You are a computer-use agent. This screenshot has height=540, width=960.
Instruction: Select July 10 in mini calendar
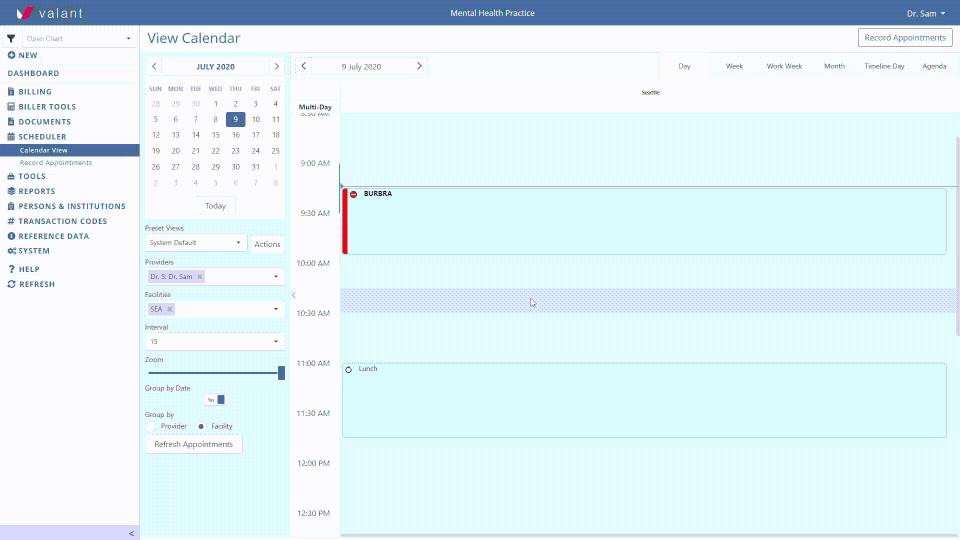(255, 119)
